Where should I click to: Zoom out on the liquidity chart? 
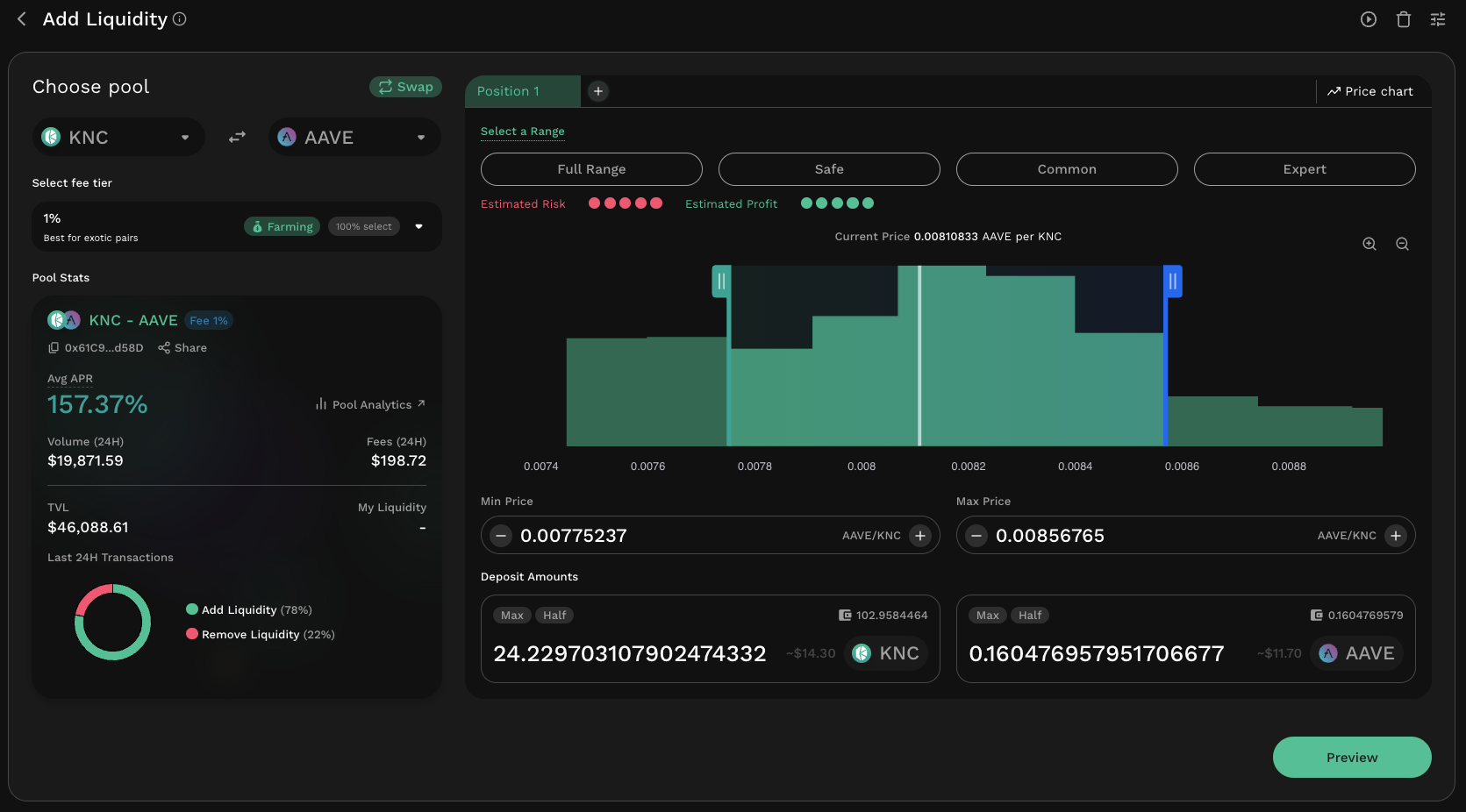(1403, 245)
